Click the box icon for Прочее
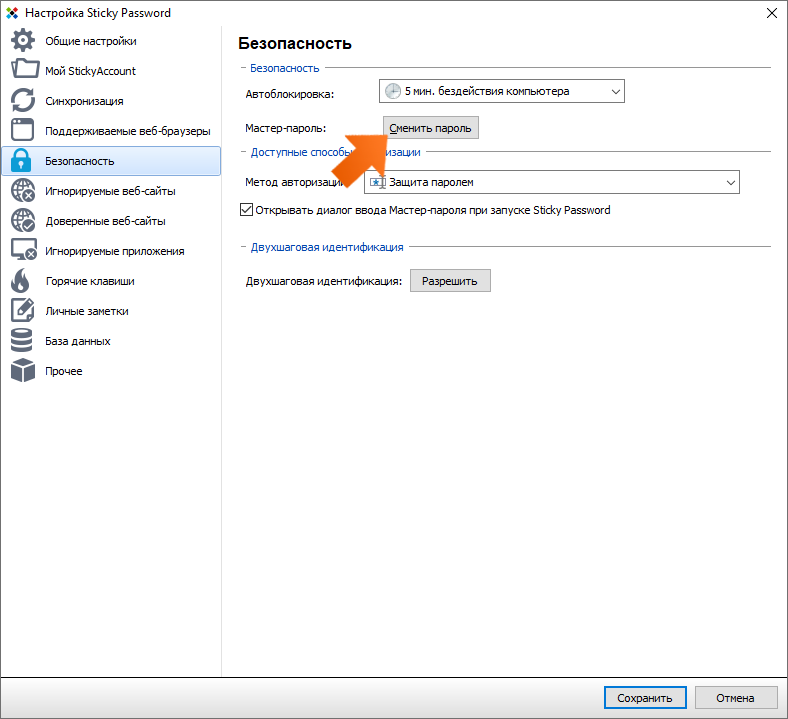Image resolution: width=788 pixels, height=719 pixels. point(23,370)
